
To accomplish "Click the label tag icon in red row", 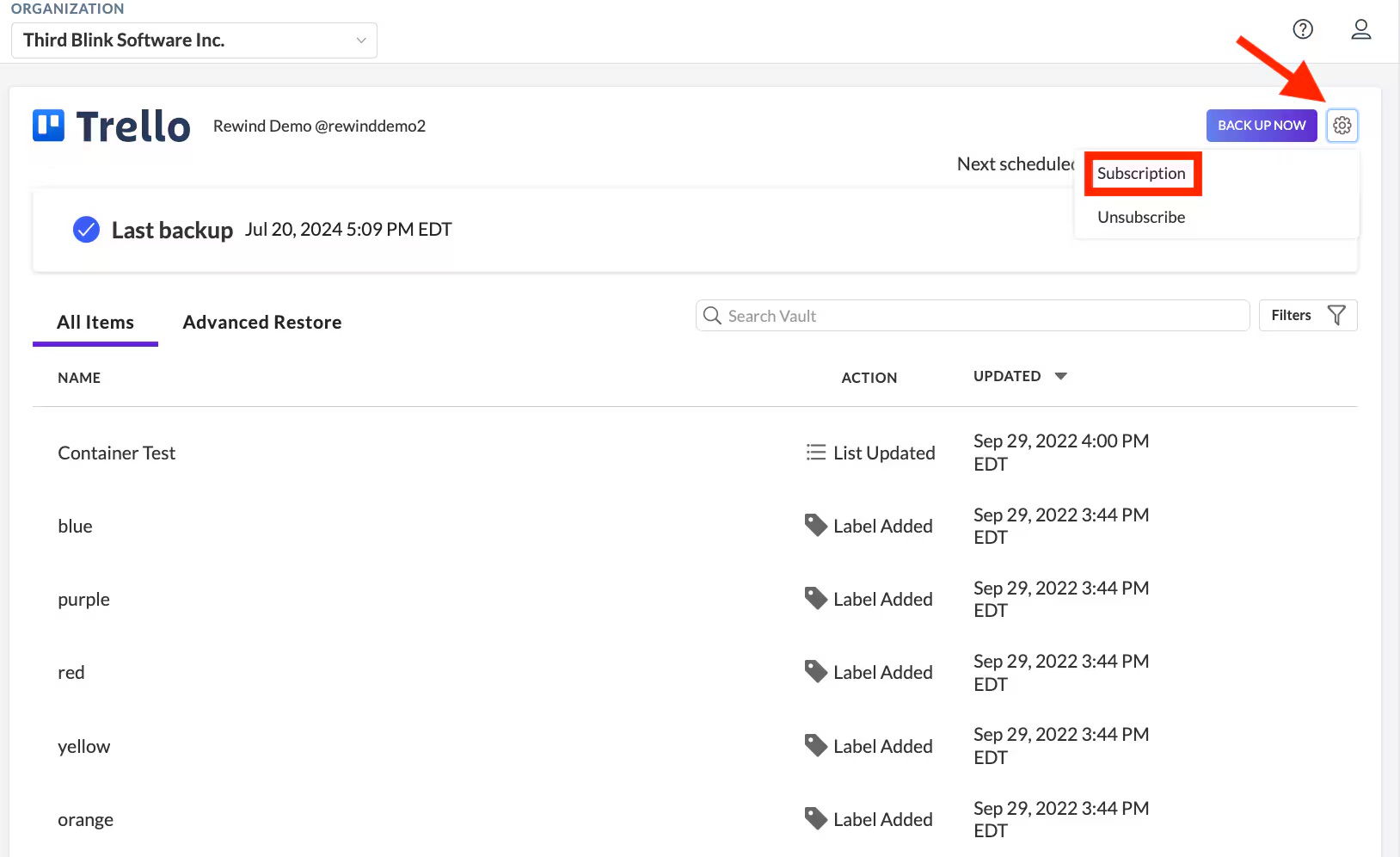I will (815, 671).
